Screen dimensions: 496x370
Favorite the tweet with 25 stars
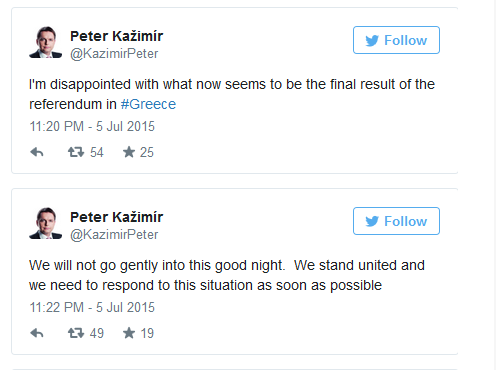tap(129, 152)
